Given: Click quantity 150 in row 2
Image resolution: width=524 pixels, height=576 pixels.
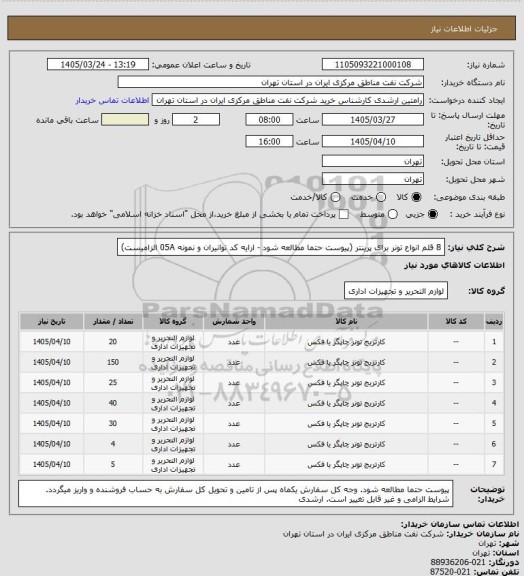Looking at the screenshot, I should (113, 362).
